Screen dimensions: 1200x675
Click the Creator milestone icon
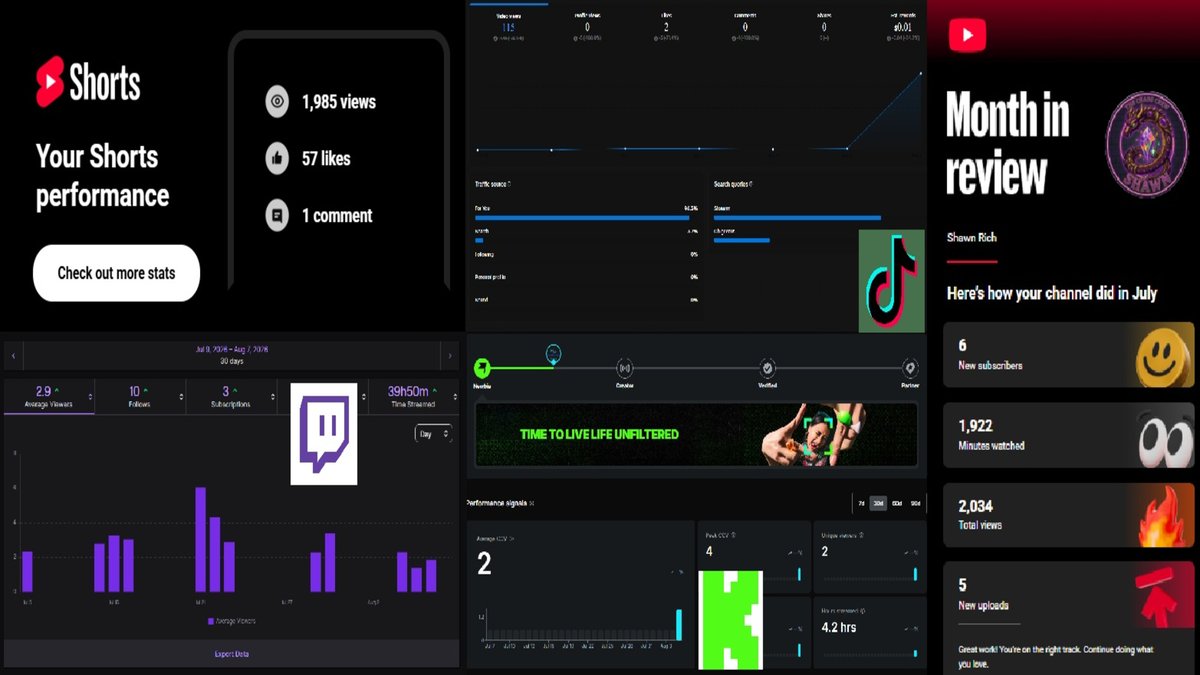tap(625, 368)
